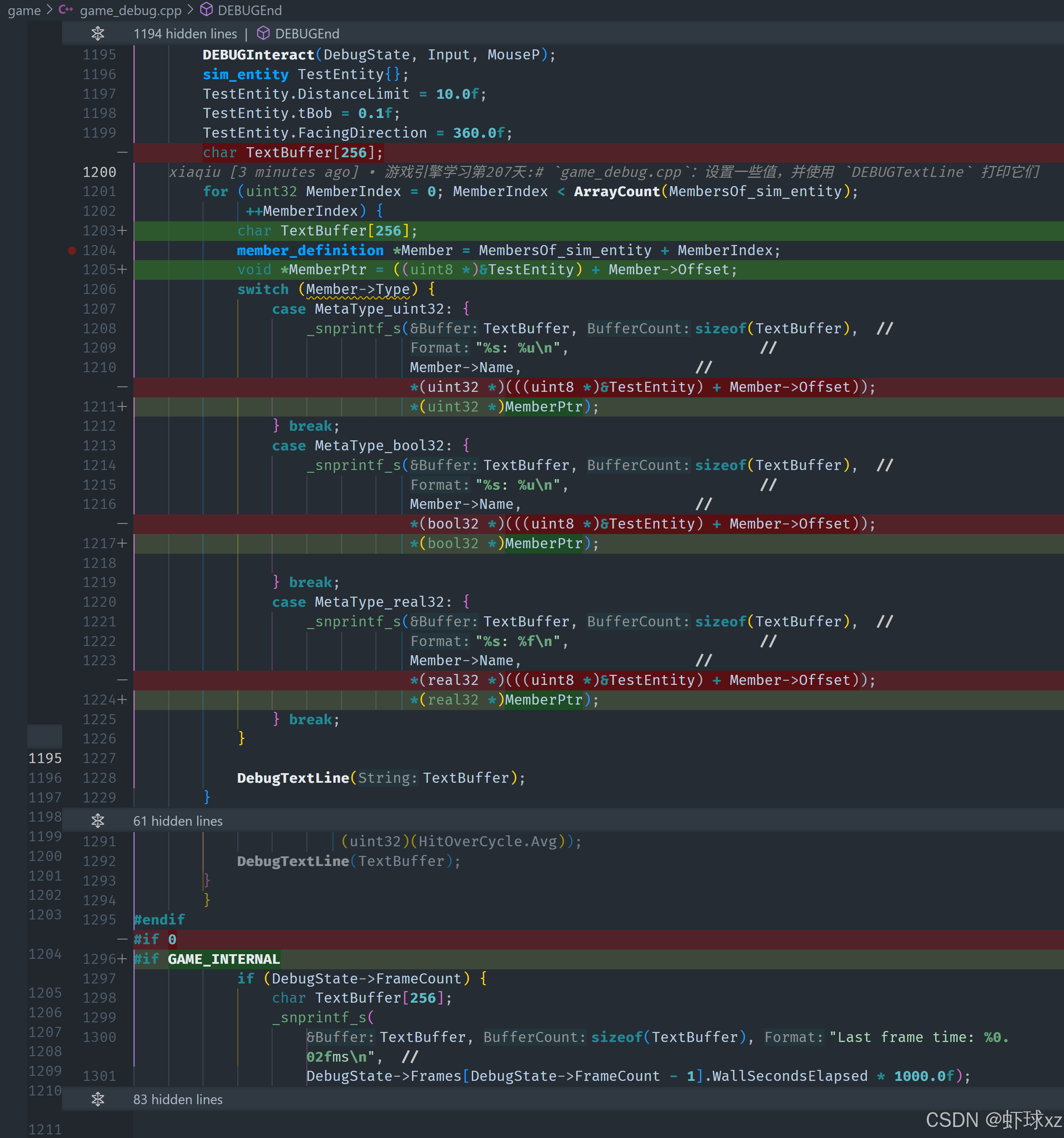Image resolution: width=1064 pixels, height=1138 pixels.
Task: Click unfold icon beside 83 hidden lines
Action: (x=98, y=1099)
